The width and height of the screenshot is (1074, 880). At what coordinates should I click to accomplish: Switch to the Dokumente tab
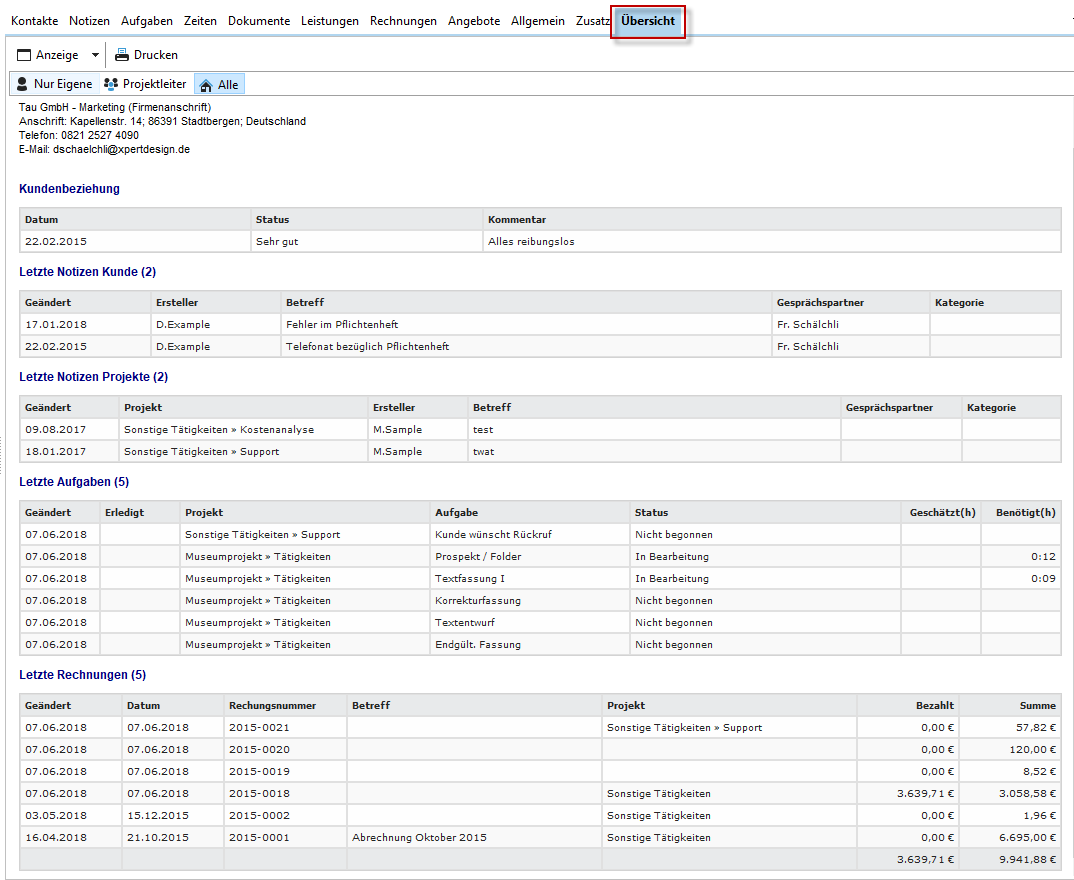coord(258,21)
